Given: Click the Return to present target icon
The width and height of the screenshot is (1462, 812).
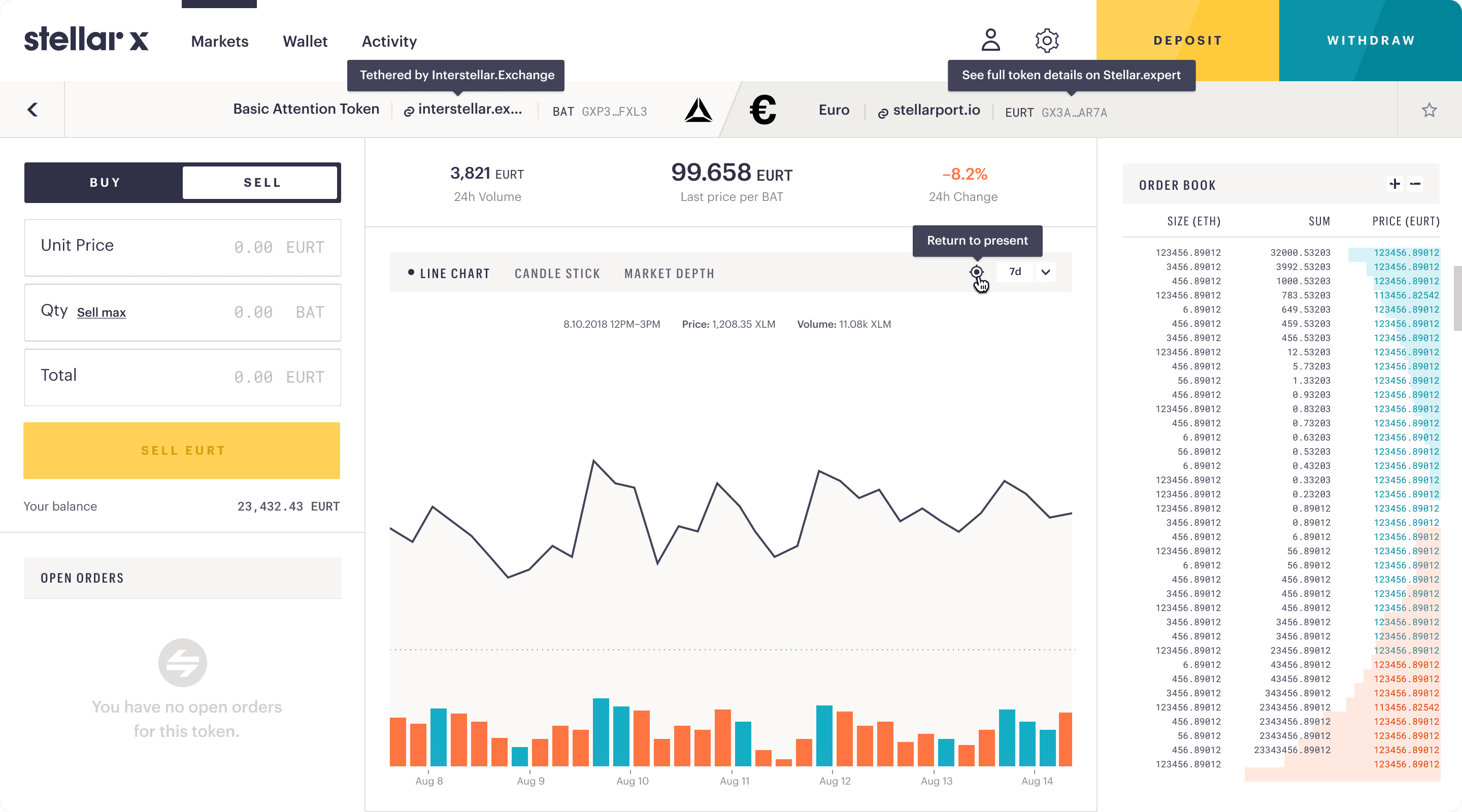Looking at the screenshot, I should [976, 272].
